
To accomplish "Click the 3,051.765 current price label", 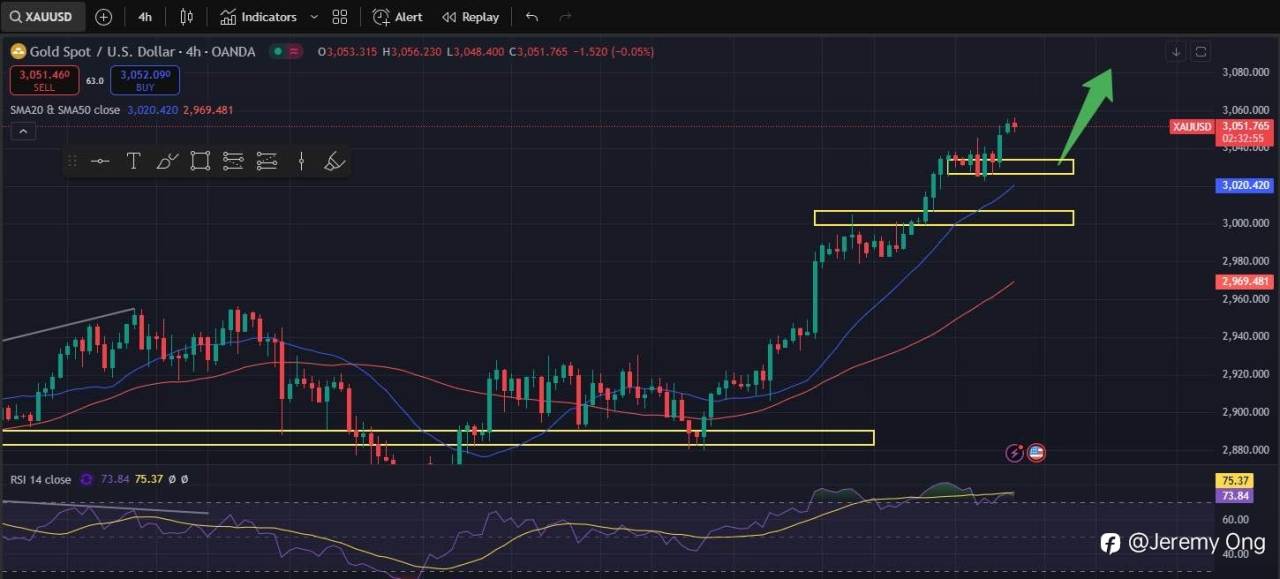I will pos(1245,126).
